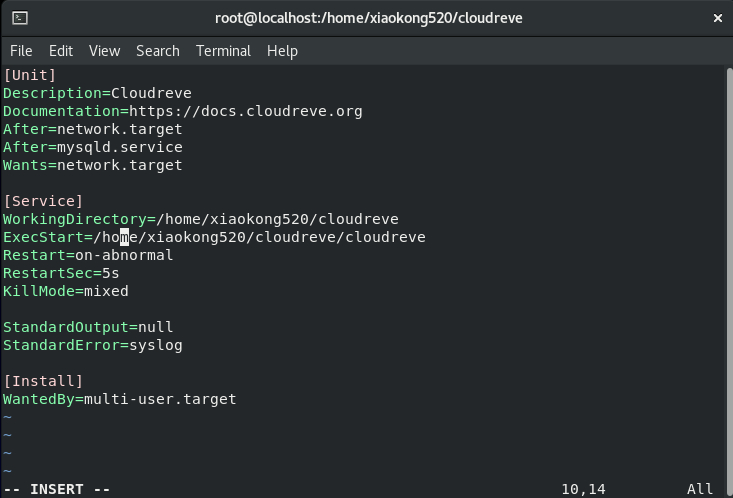Click the Restart=on-abnormal line

tap(88, 255)
